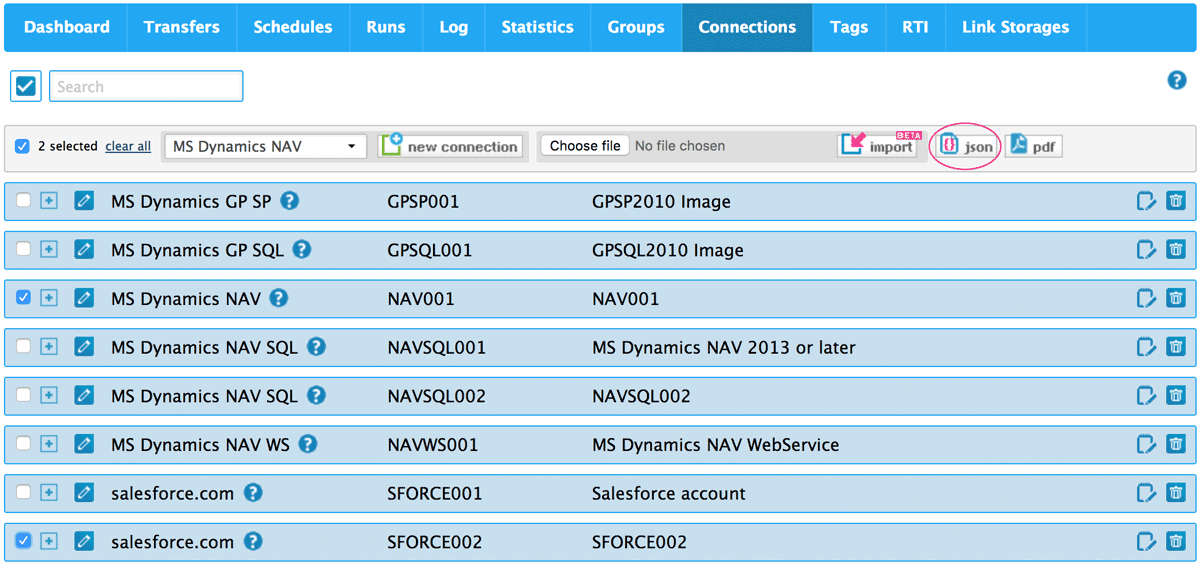
Task: Expand the NAVWS001 row with plus icon
Action: coord(48,444)
